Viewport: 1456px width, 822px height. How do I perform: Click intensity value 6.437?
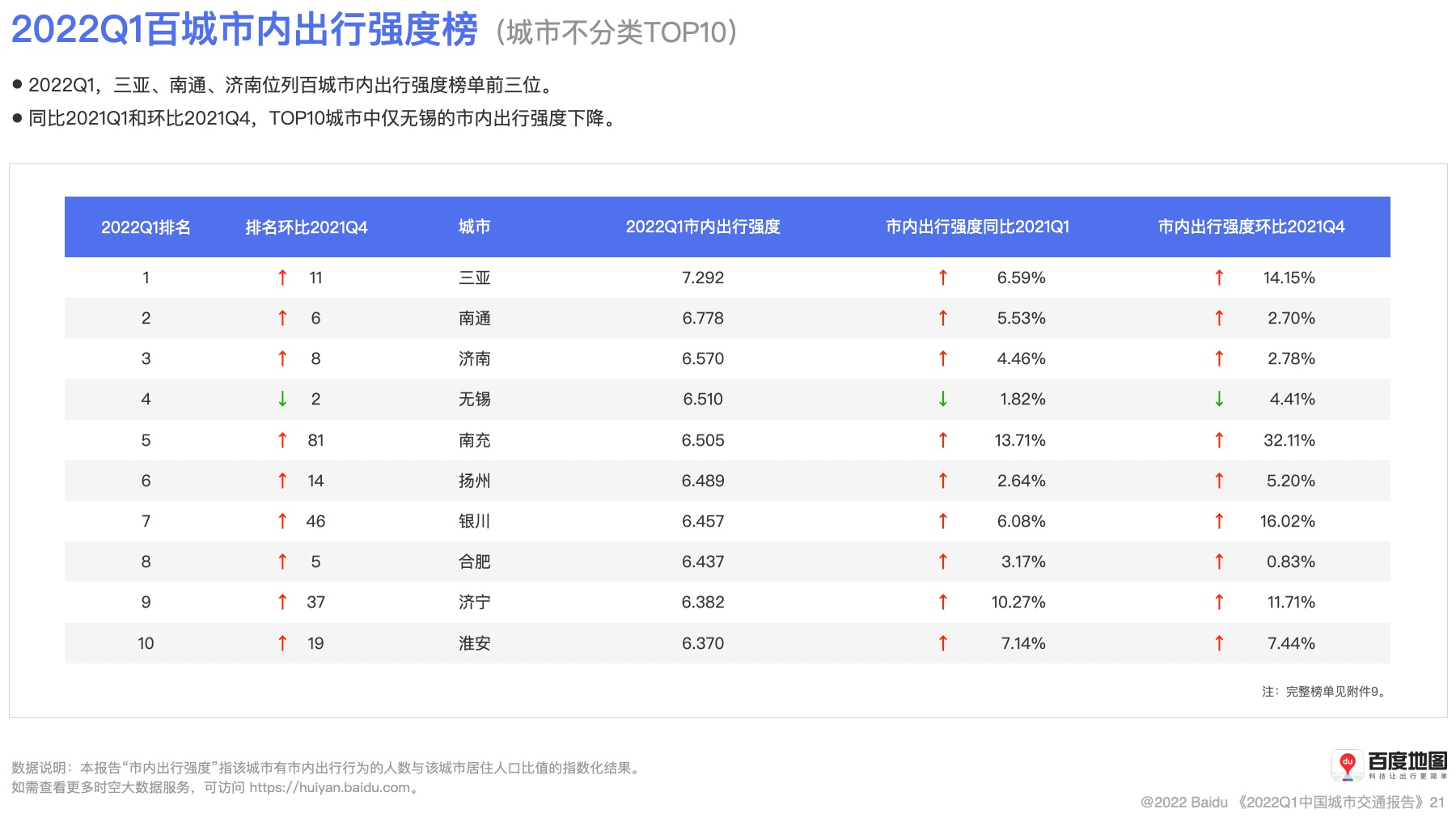pyautogui.click(x=703, y=561)
